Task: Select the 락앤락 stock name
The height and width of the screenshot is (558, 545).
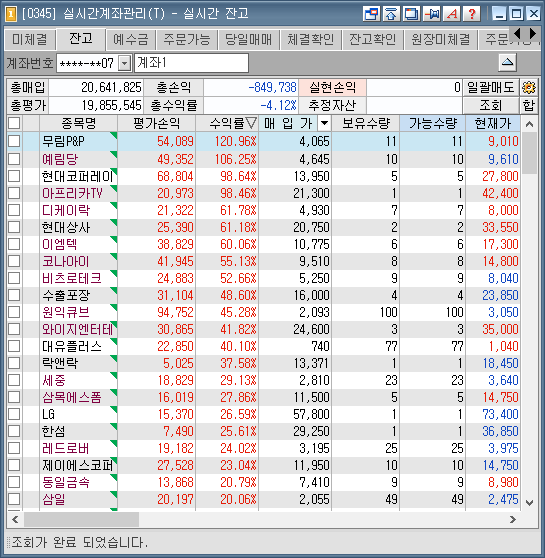Action: (60, 363)
